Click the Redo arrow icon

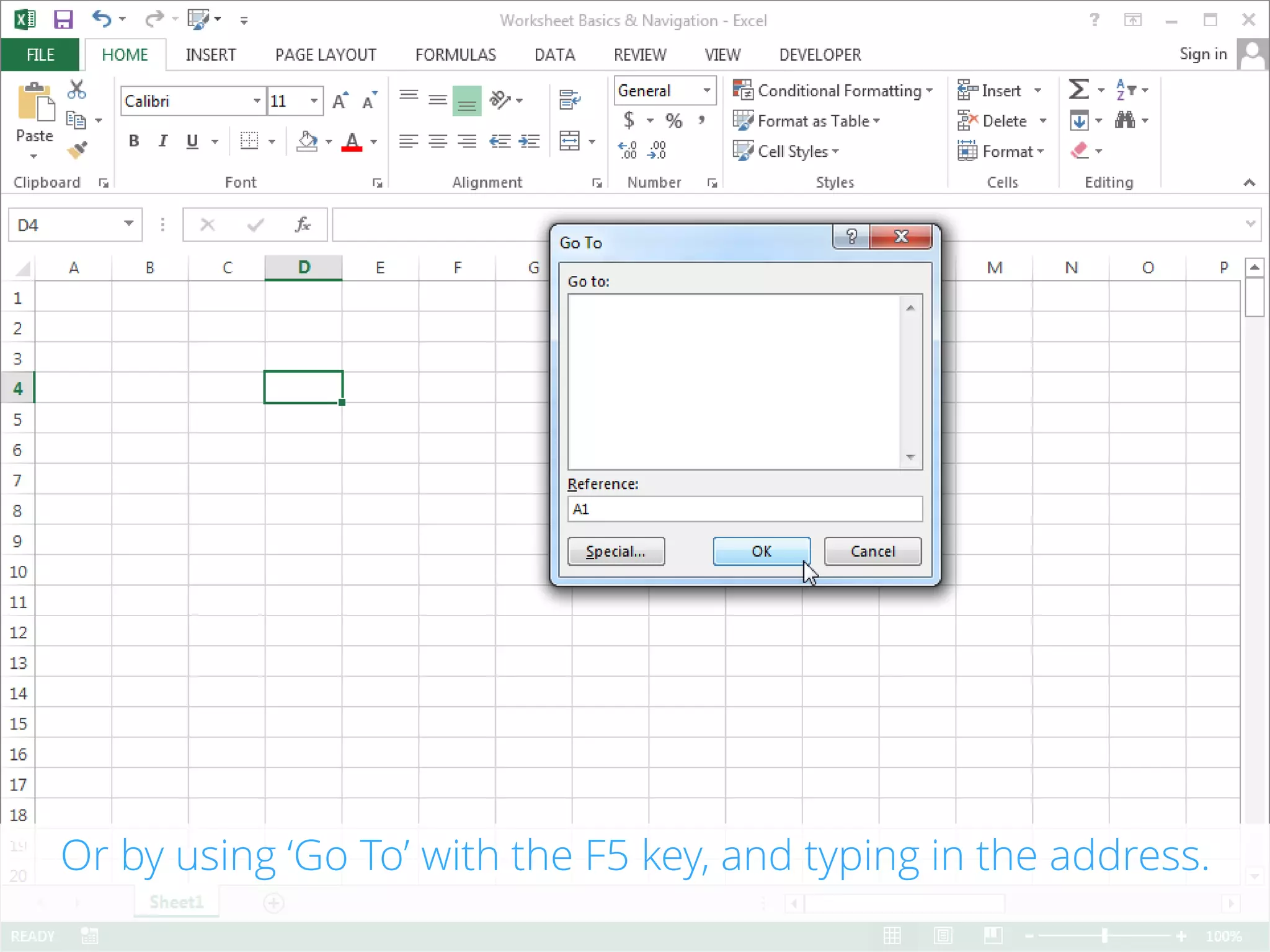coord(154,20)
